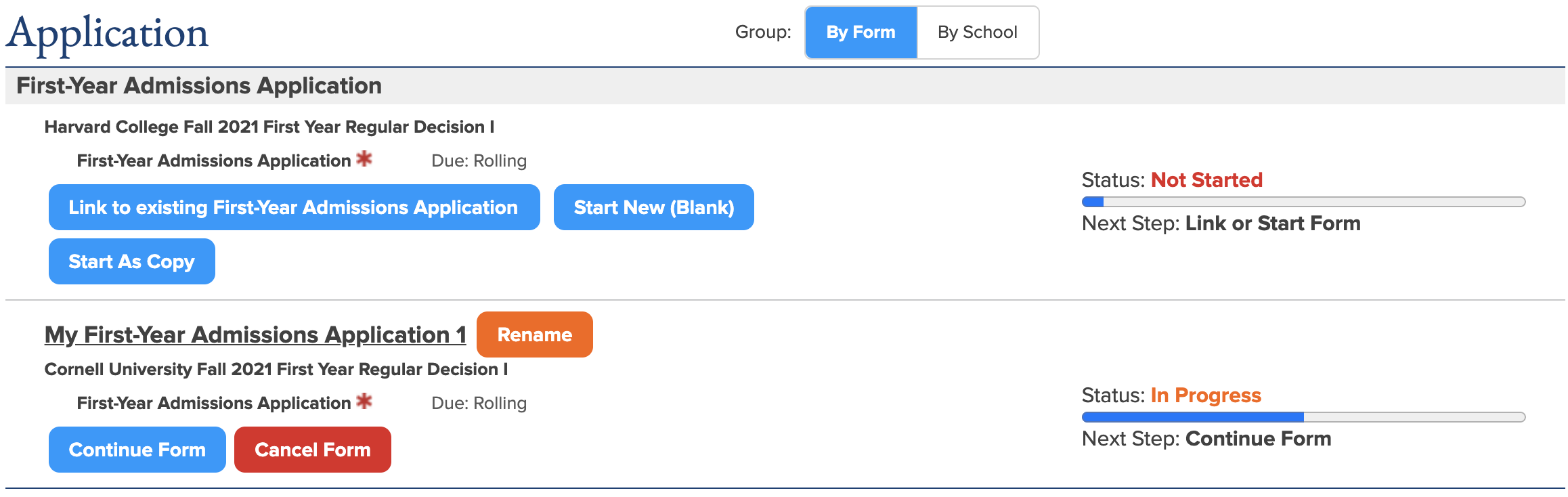
Task: Open My First-Year Admissions Application 1 link
Action: click(x=255, y=334)
